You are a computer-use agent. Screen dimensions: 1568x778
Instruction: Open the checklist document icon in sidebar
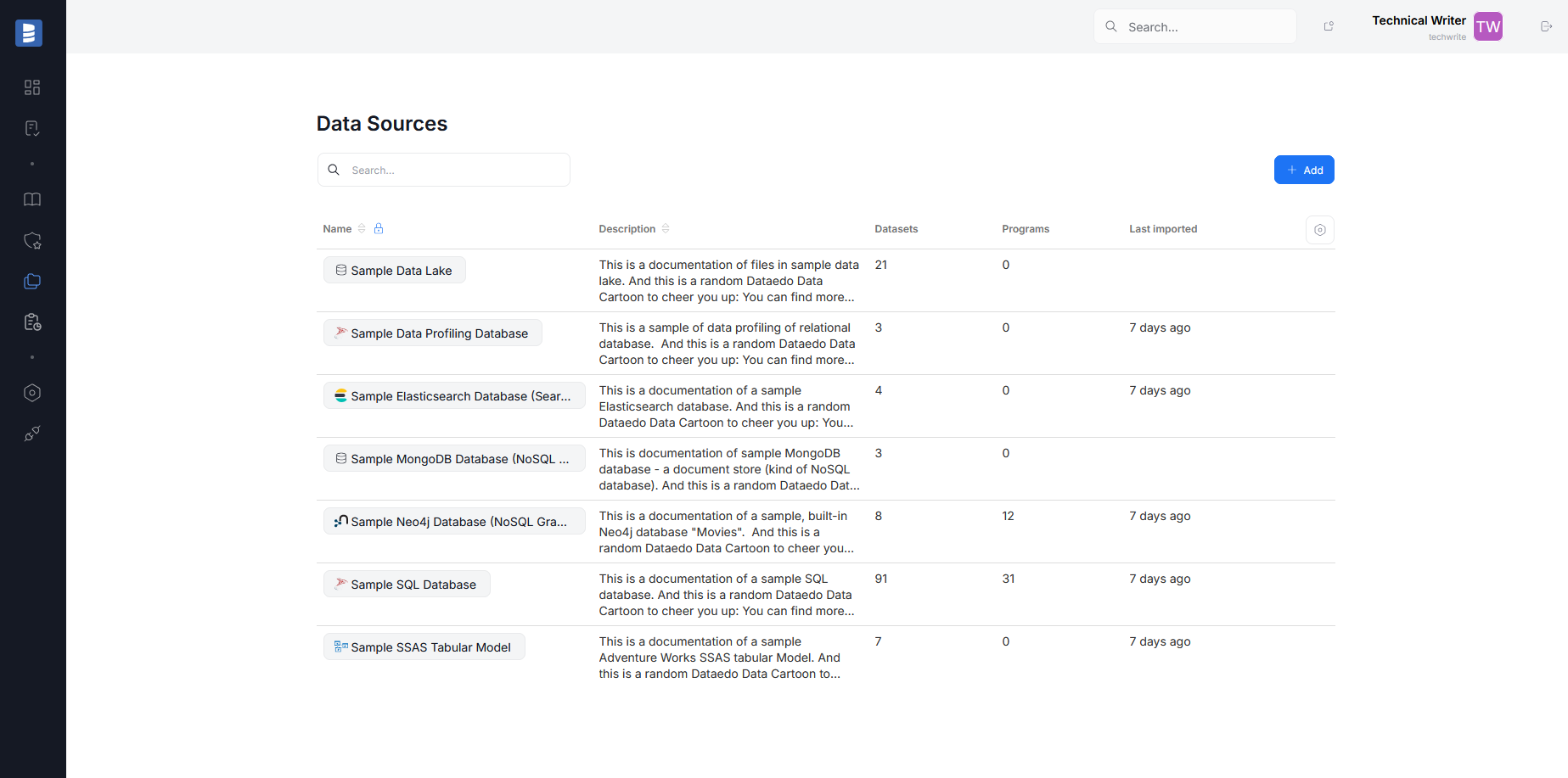pyautogui.click(x=32, y=128)
